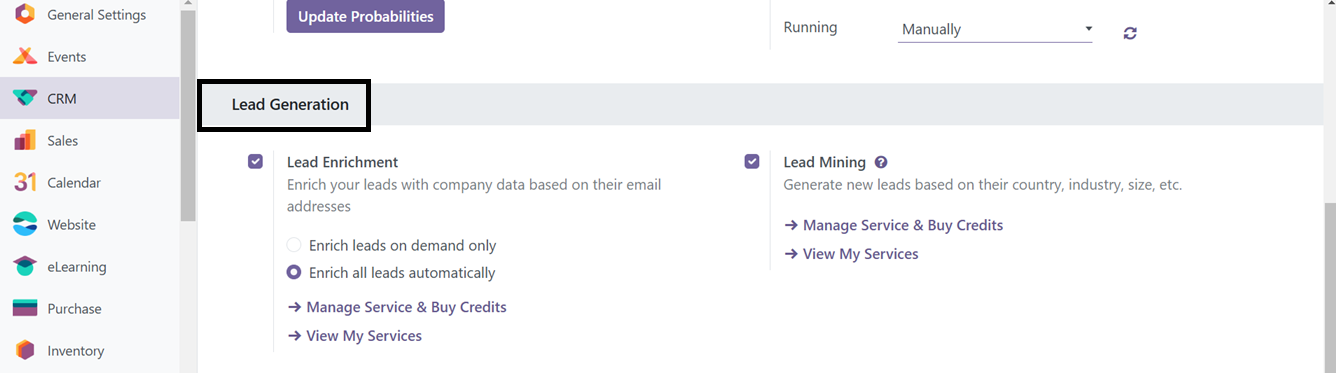
Task: Click the sidebar vertical scrollbar
Action: click(x=188, y=110)
